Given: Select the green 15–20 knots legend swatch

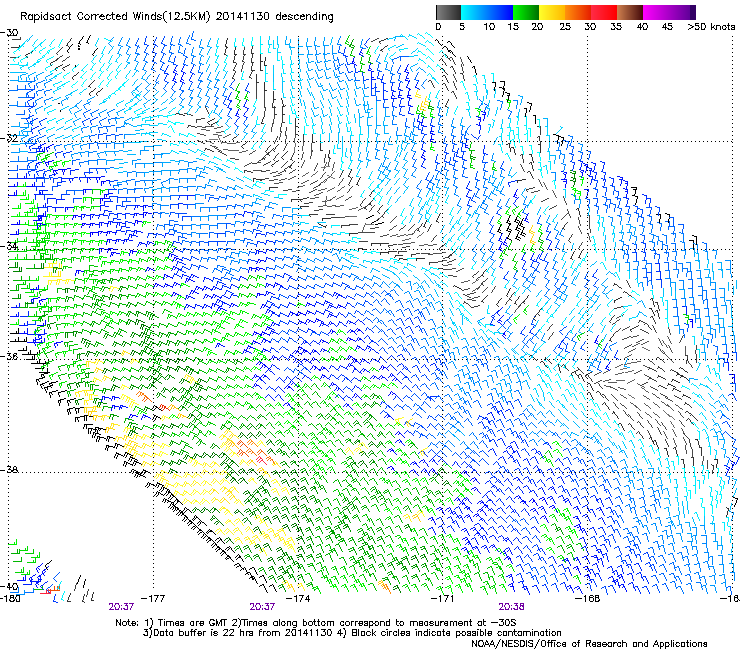Looking at the screenshot, I should point(526,12).
